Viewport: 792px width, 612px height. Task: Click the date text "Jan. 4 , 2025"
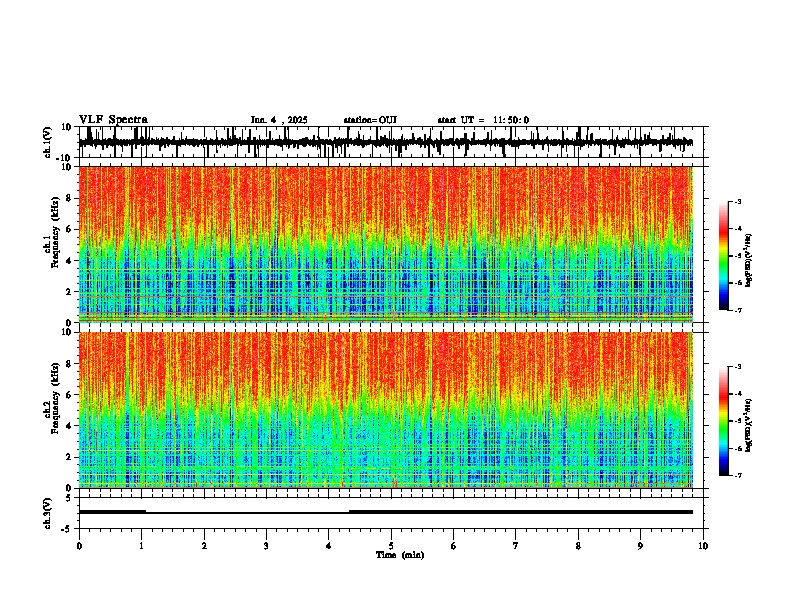[x=279, y=120]
